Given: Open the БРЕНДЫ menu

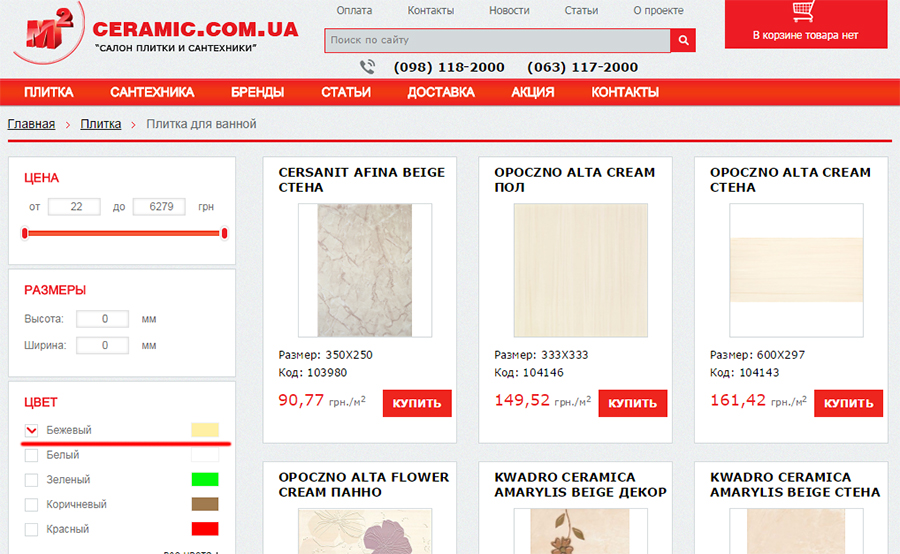Looking at the screenshot, I should tap(257, 92).
